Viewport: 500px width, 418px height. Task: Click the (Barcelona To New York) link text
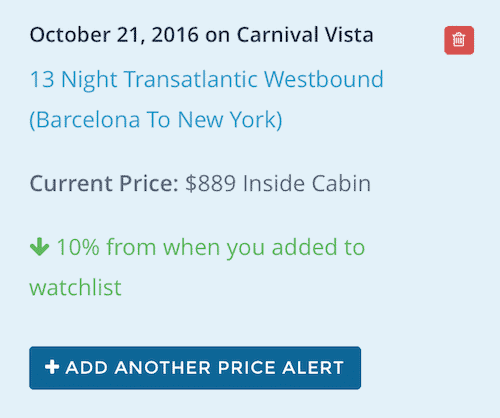coord(156,120)
